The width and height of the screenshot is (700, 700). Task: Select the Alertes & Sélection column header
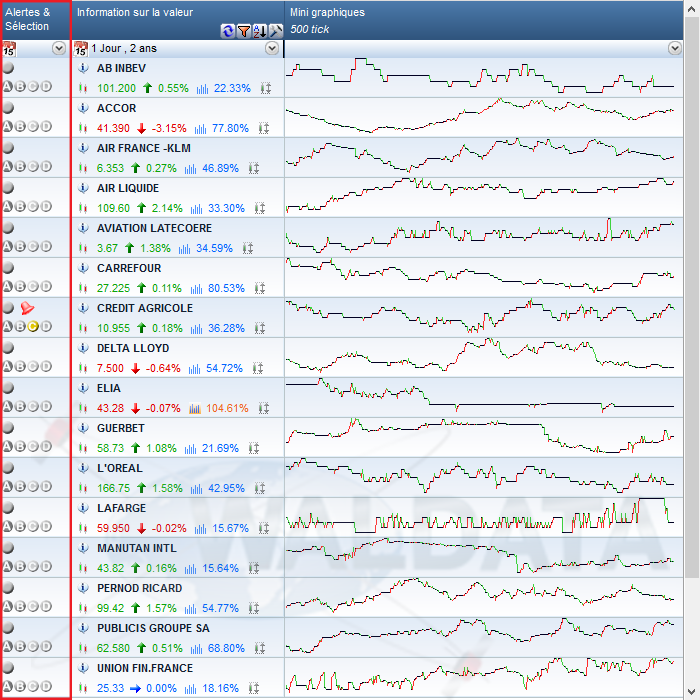coord(36,20)
